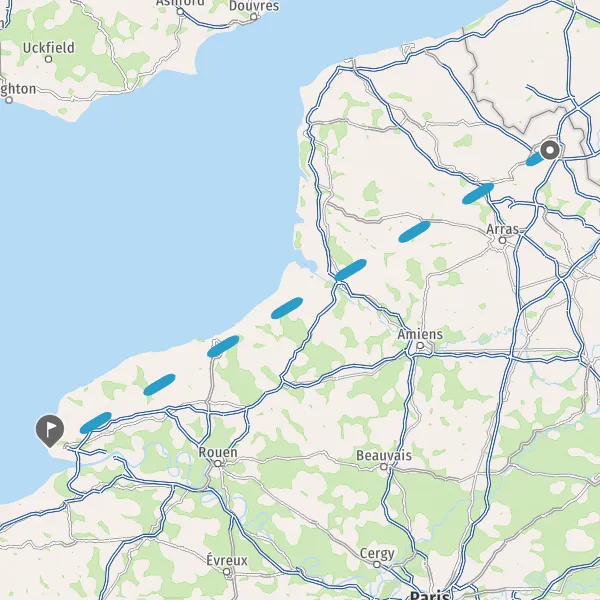Select the Douvres town label
Image resolution: width=600 pixels, height=600 pixels.
click(254, 6)
